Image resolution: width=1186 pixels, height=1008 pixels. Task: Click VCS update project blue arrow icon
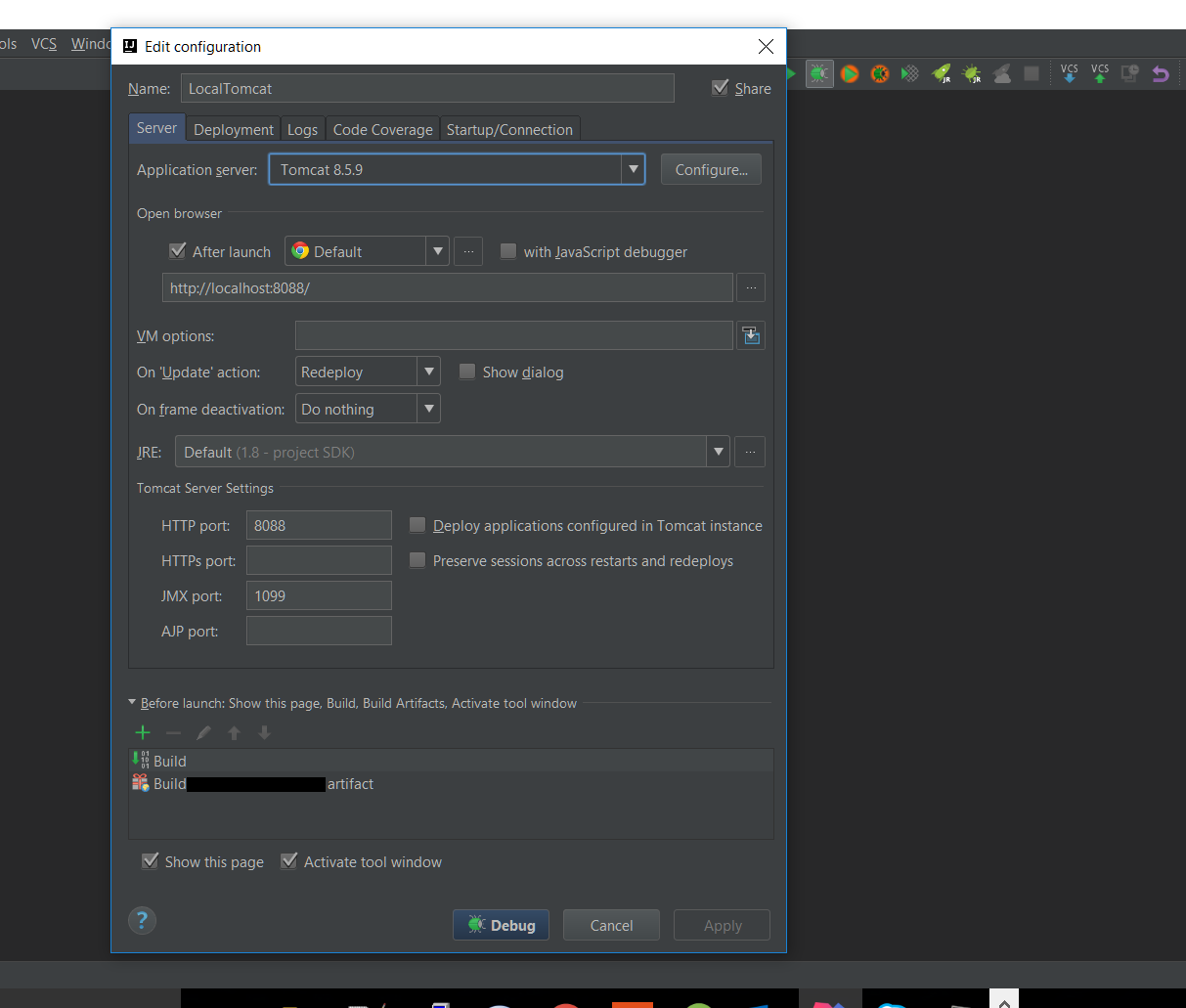tap(1070, 73)
